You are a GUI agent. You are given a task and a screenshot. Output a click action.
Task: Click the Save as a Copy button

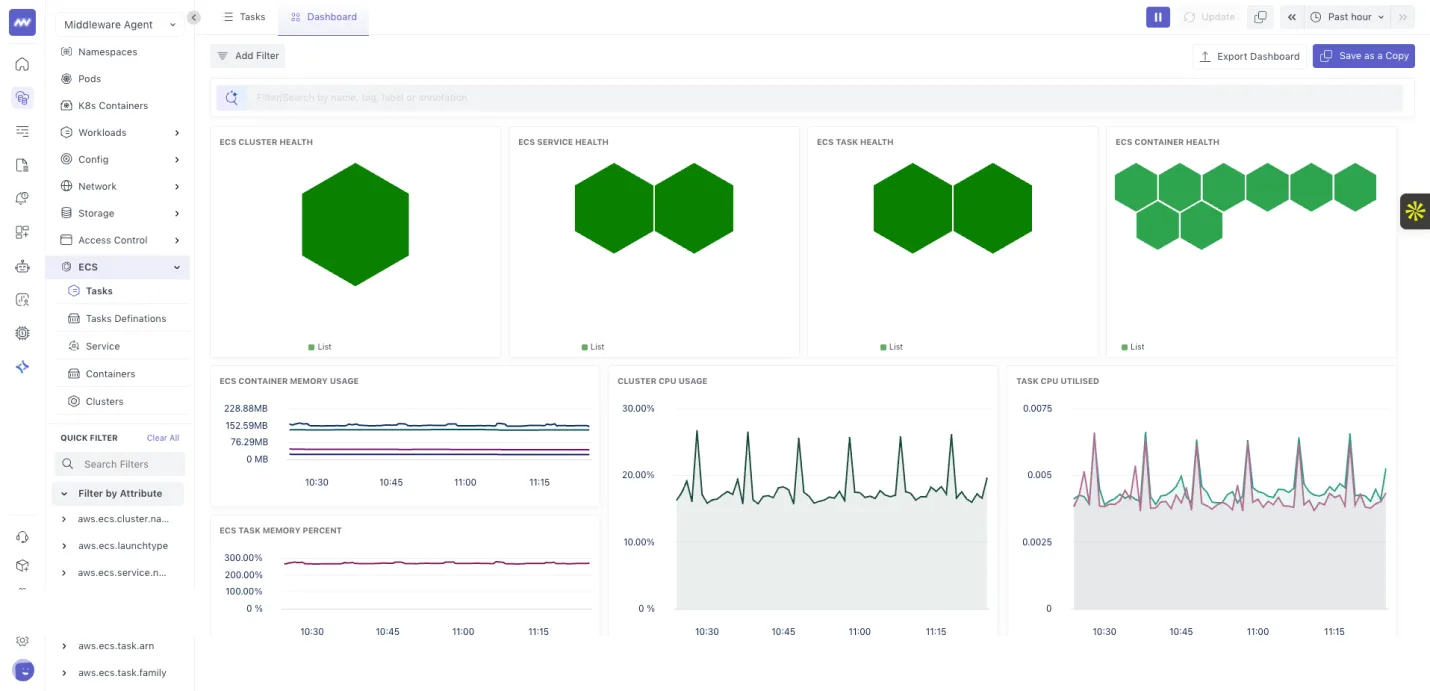pyautogui.click(x=1364, y=56)
